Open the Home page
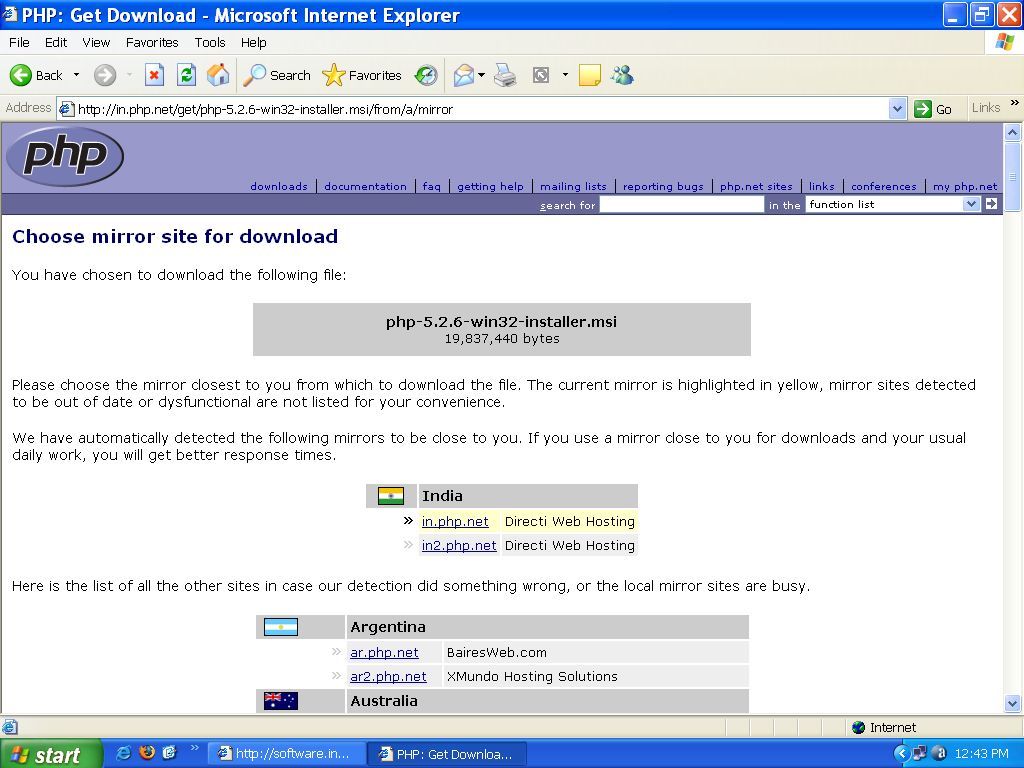The width and height of the screenshot is (1024, 768). point(218,75)
